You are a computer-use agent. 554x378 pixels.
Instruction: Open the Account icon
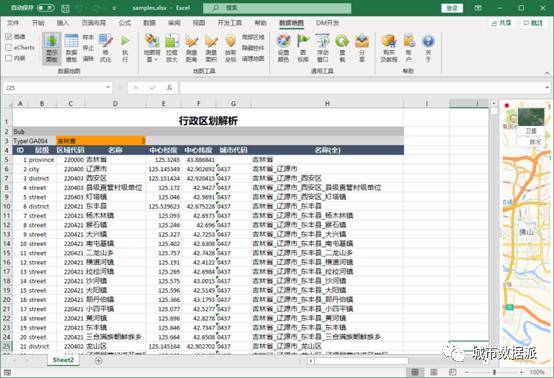click(409, 48)
